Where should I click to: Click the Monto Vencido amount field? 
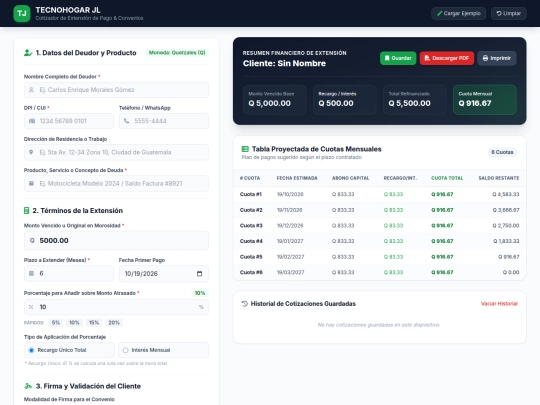[x=116, y=240]
